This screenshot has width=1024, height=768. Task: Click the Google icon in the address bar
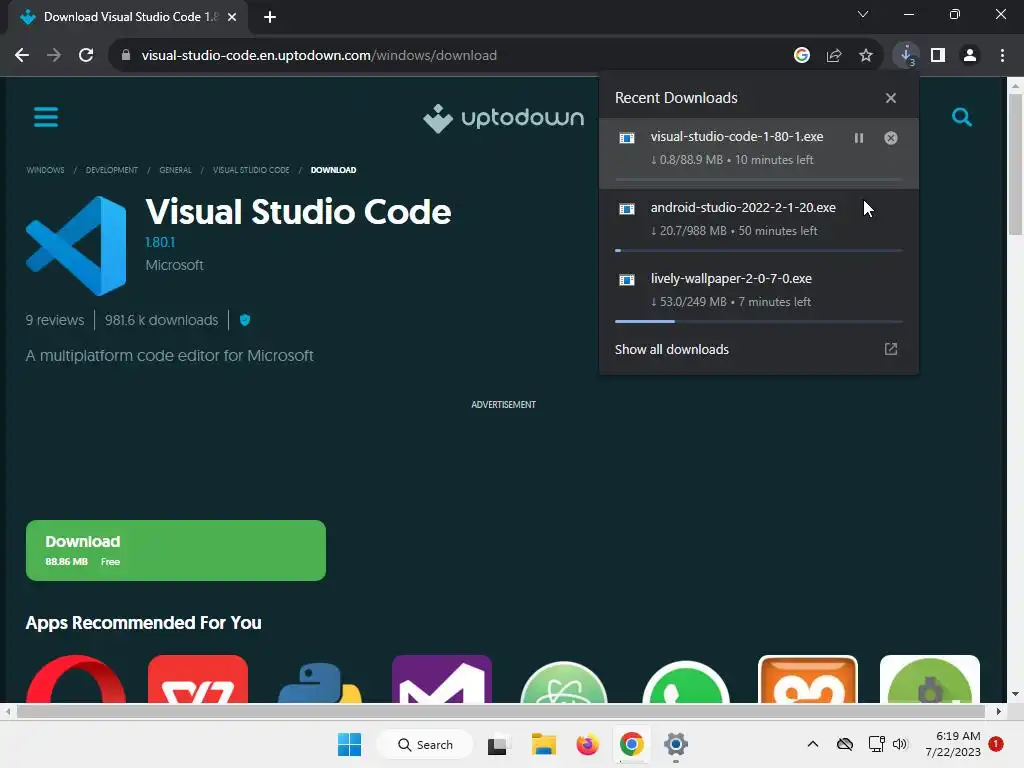[x=802, y=56]
